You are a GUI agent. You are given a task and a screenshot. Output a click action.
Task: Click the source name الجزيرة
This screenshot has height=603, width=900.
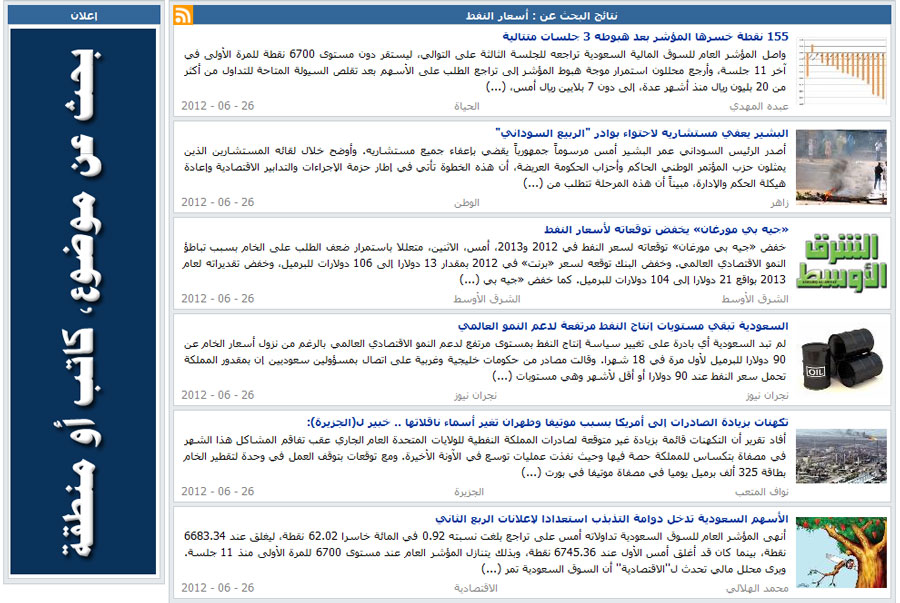click(469, 492)
